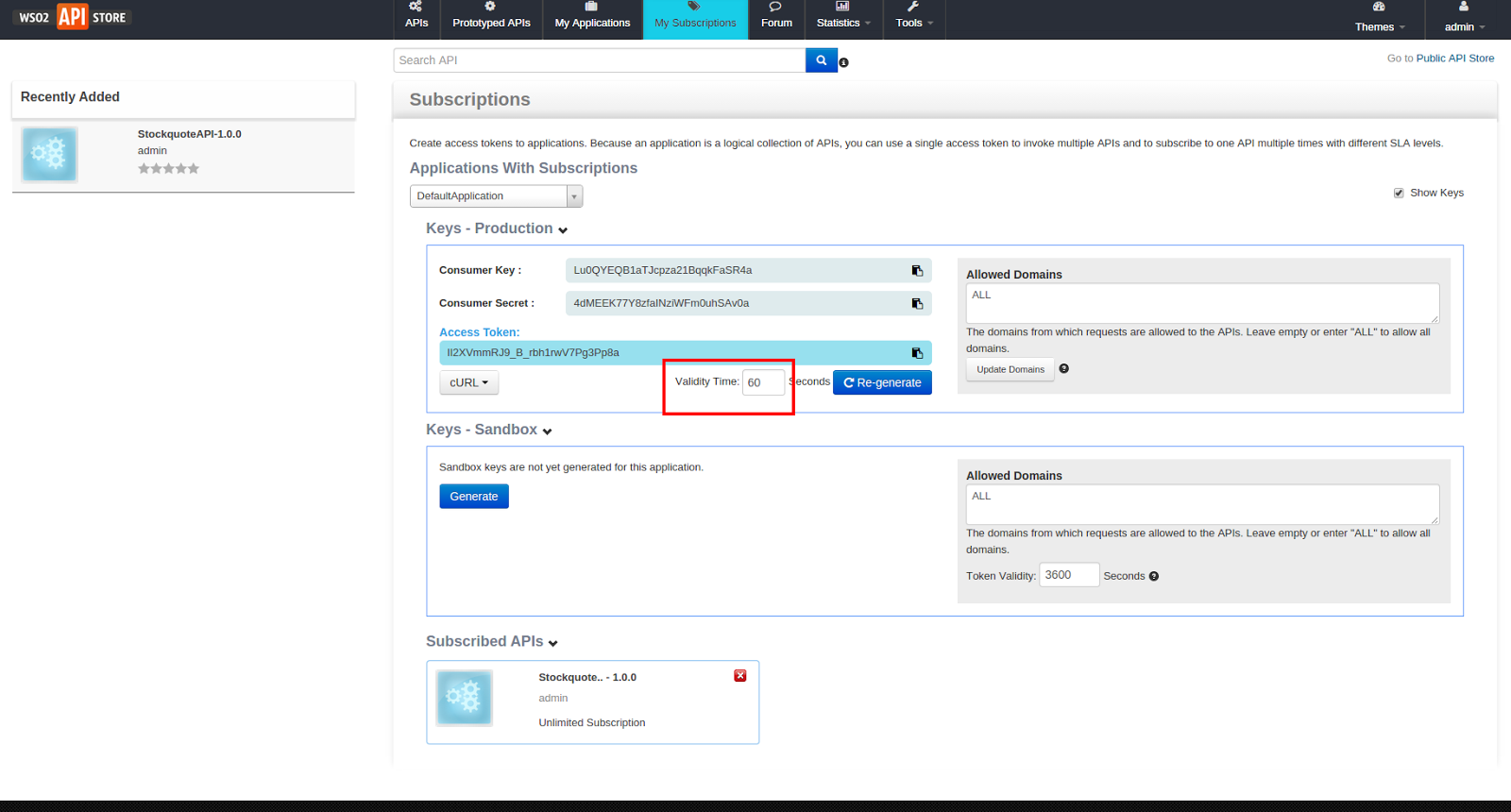This screenshot has width=1511, height=812.
Task: Toggle the Show Keys checkbox
Action: click(x=1399, y=193)
